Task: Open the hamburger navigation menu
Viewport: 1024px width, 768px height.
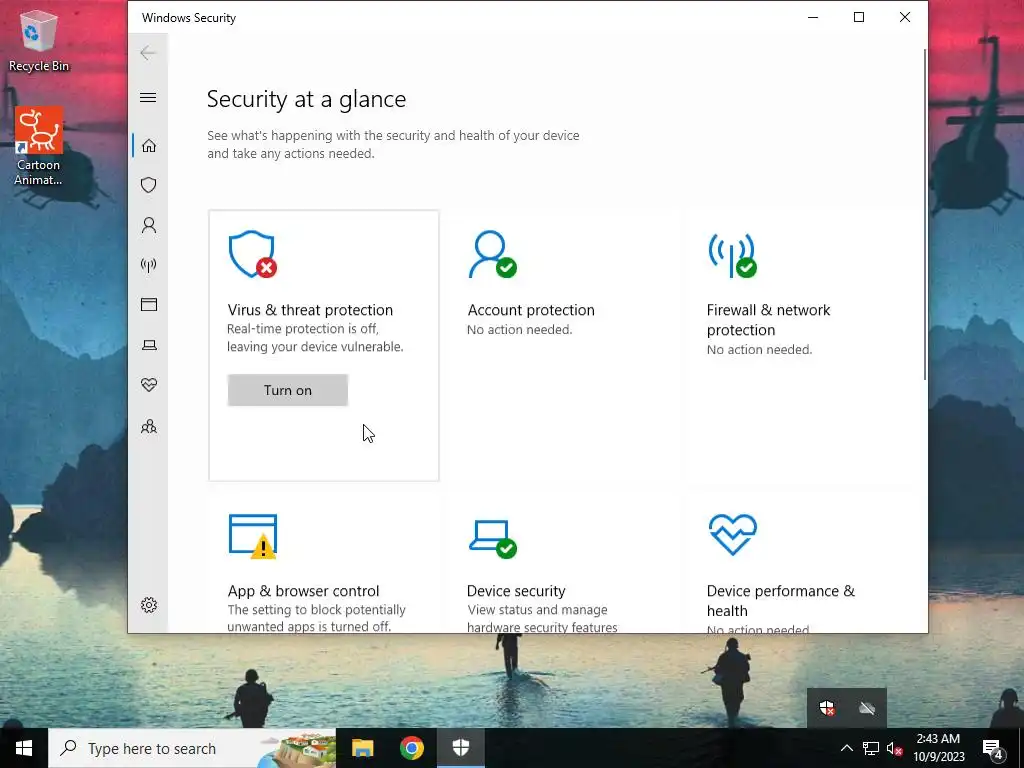Action: [148, 98]
